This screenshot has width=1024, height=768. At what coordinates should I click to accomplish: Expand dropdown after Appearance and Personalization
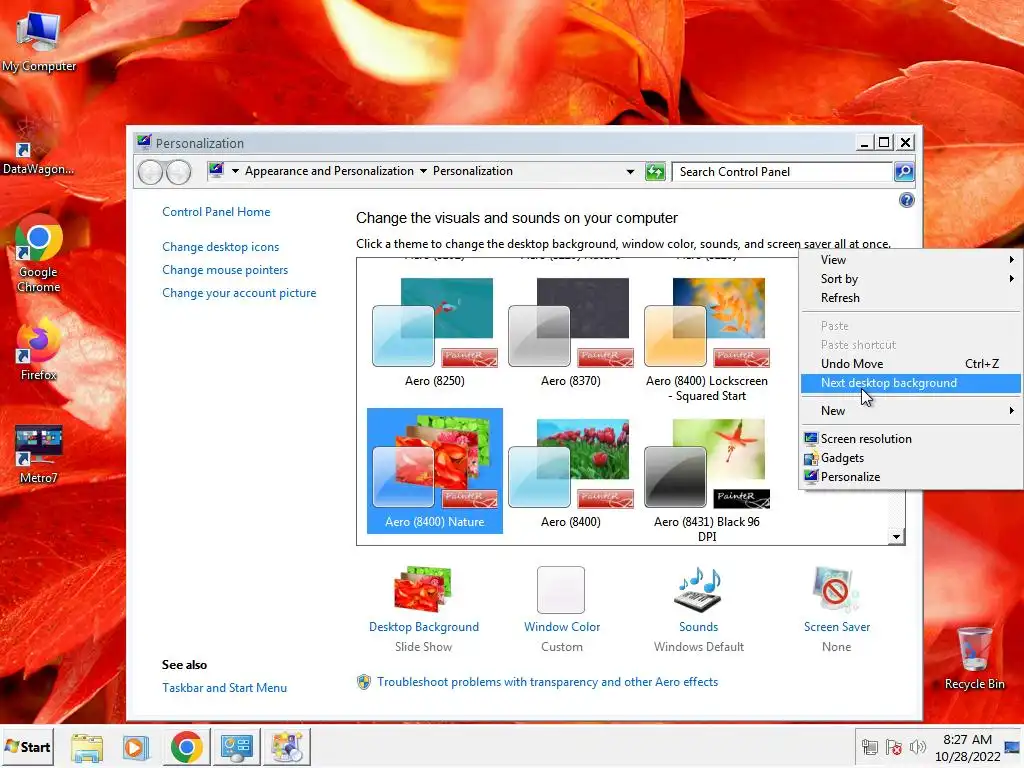(423, 171)
